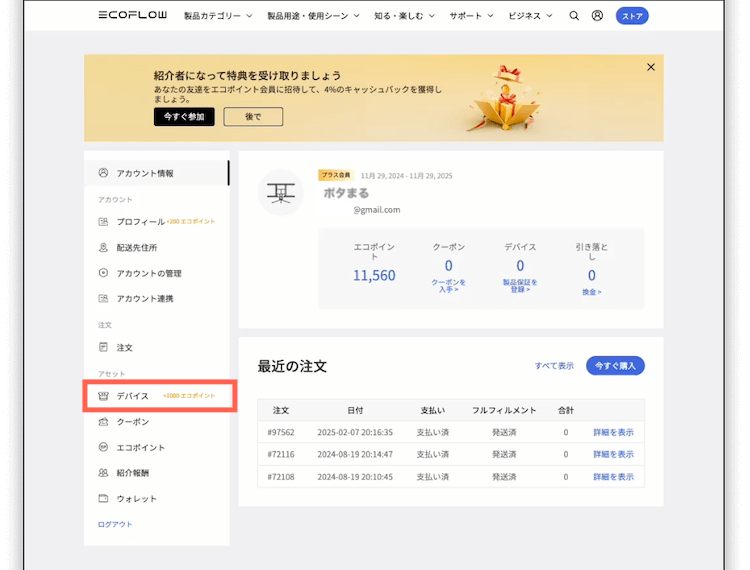Select 紹介報酬 in the sidebar
Image resolution: width=750 pixels, height=570 pixels.
click(157, 473)
